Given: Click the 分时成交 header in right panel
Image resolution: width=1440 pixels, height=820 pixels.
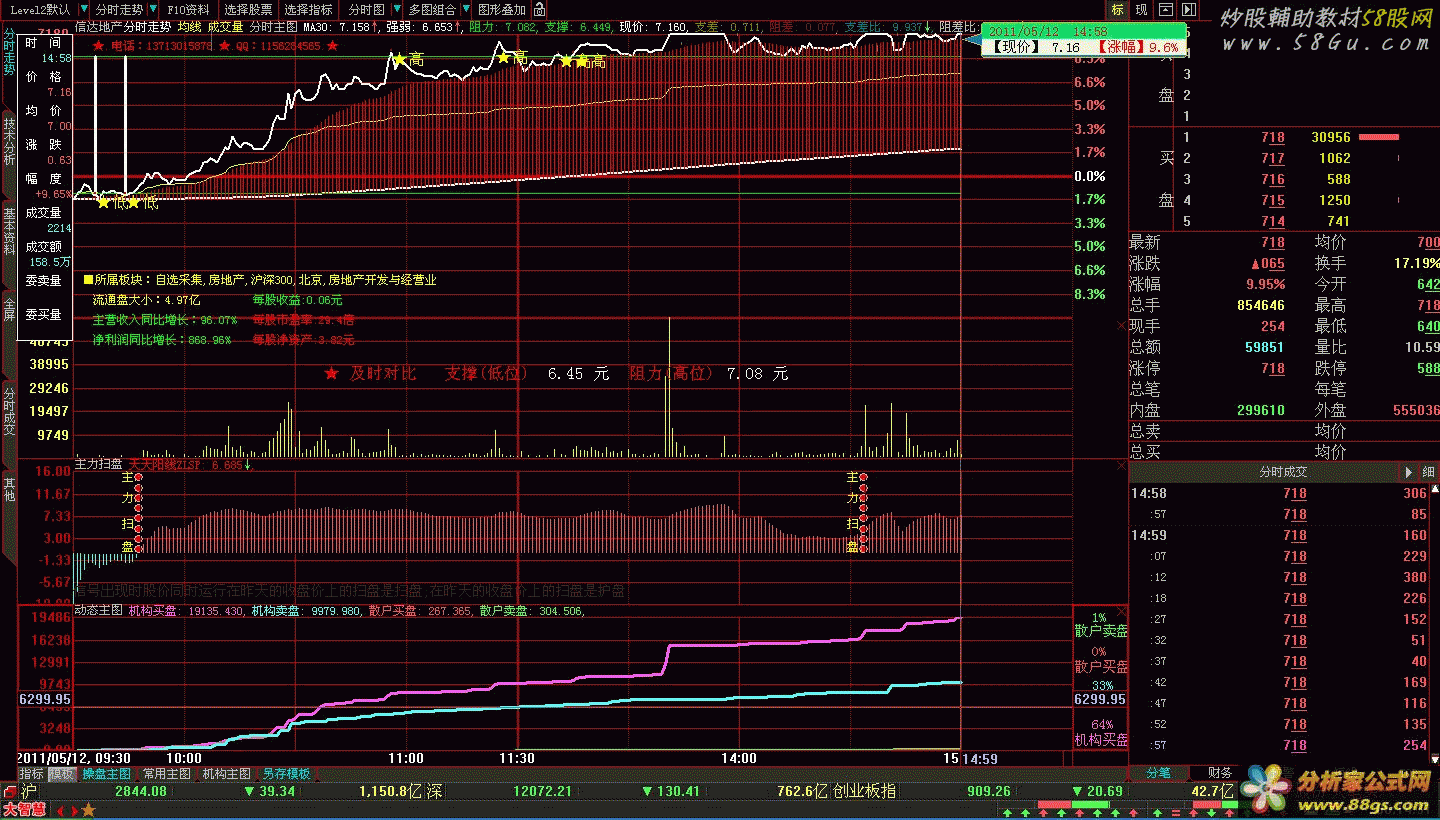Looking at the screenshot, I should point(1283,471).
